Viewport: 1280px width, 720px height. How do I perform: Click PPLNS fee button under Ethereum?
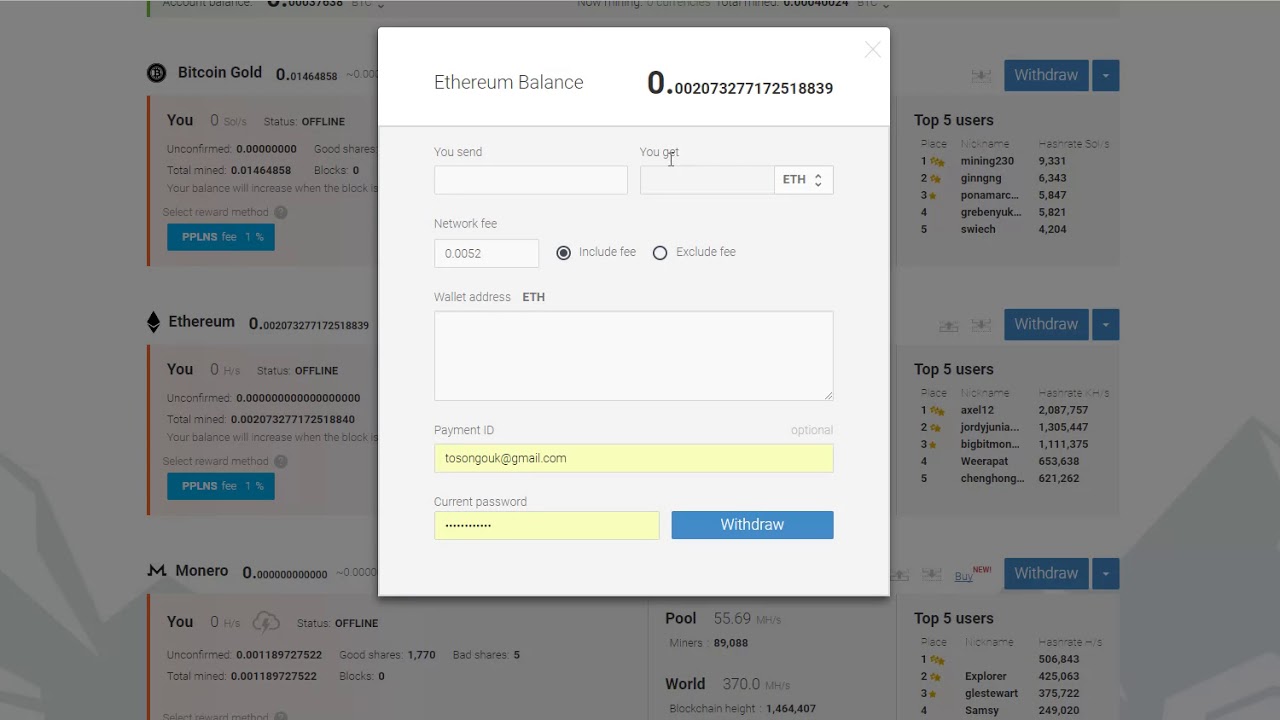pyautogui.click(x=221, y=486)
